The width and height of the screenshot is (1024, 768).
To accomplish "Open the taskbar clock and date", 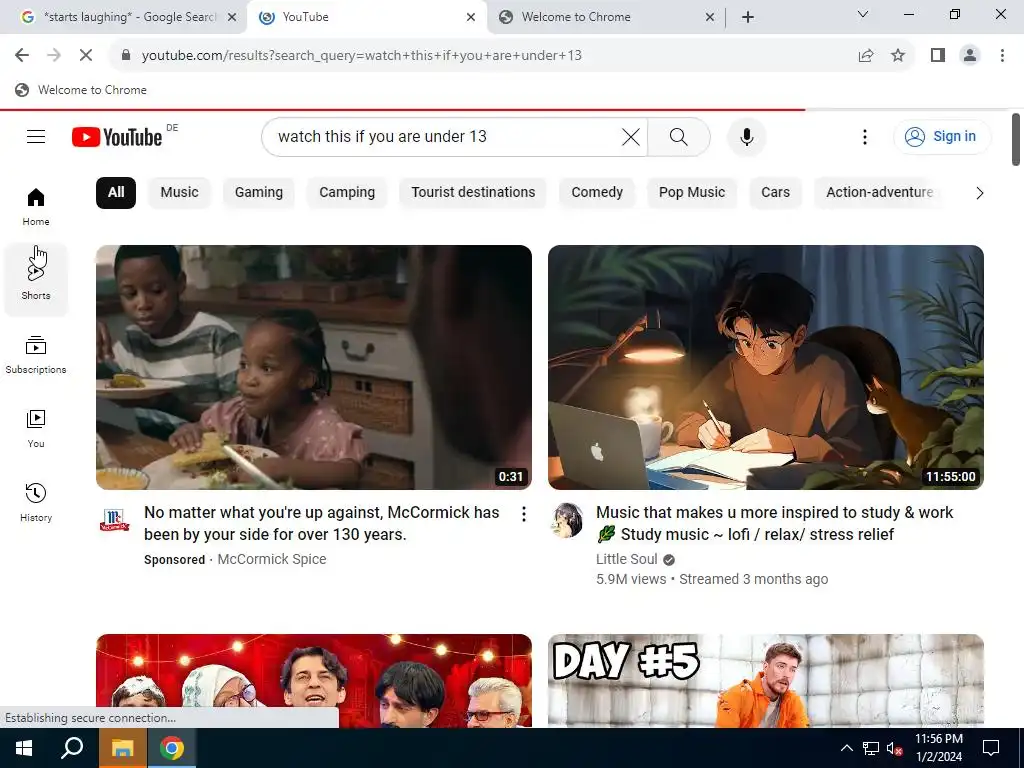I will [939, 748].
